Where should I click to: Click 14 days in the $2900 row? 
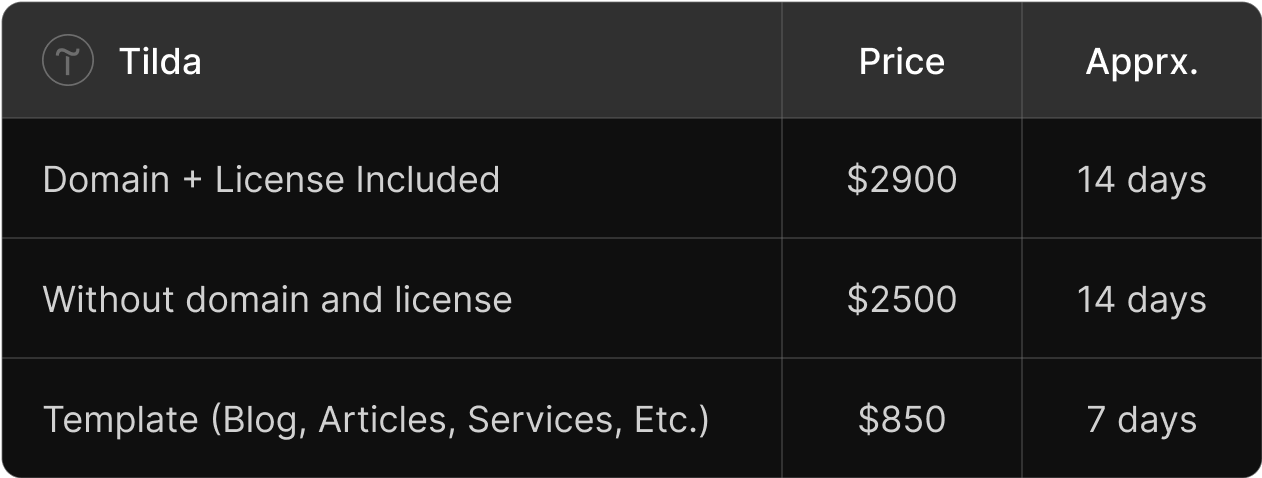point(1141,180)
